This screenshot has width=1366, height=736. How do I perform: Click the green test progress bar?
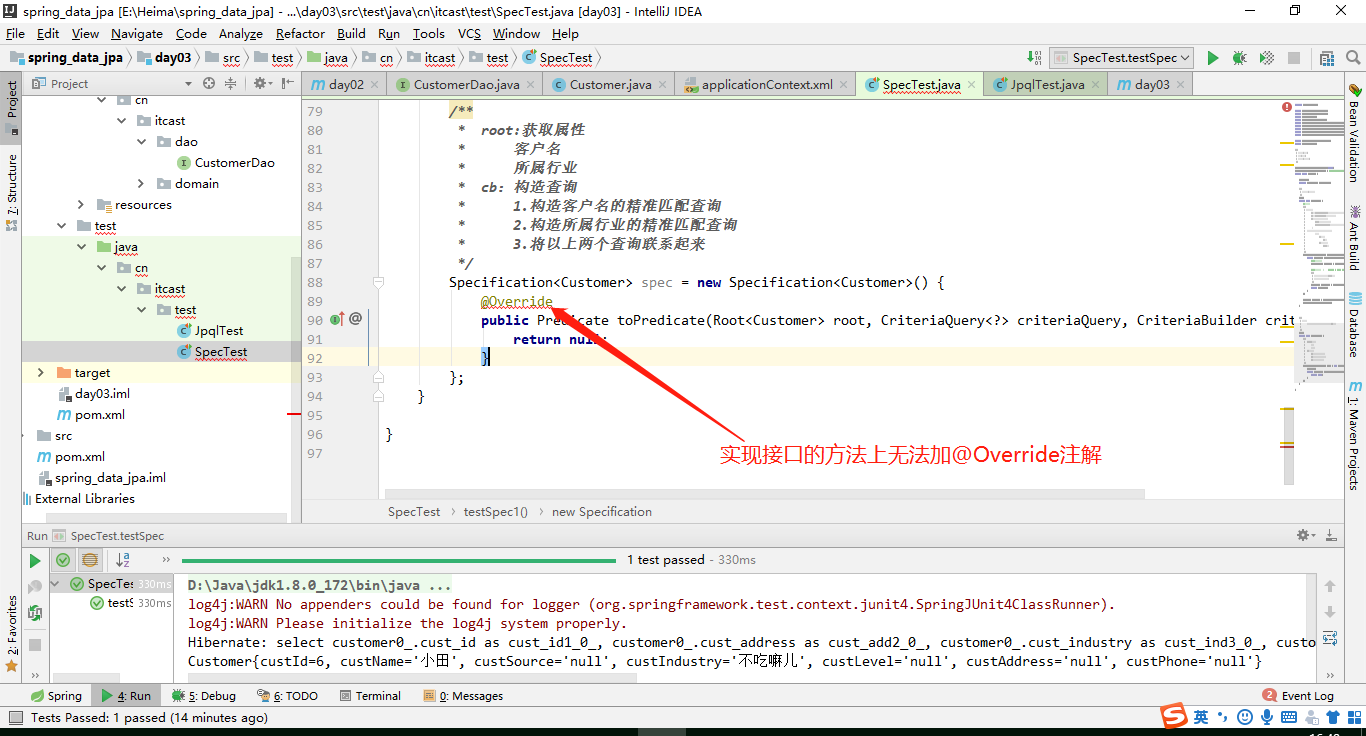[x=398, y=560]
